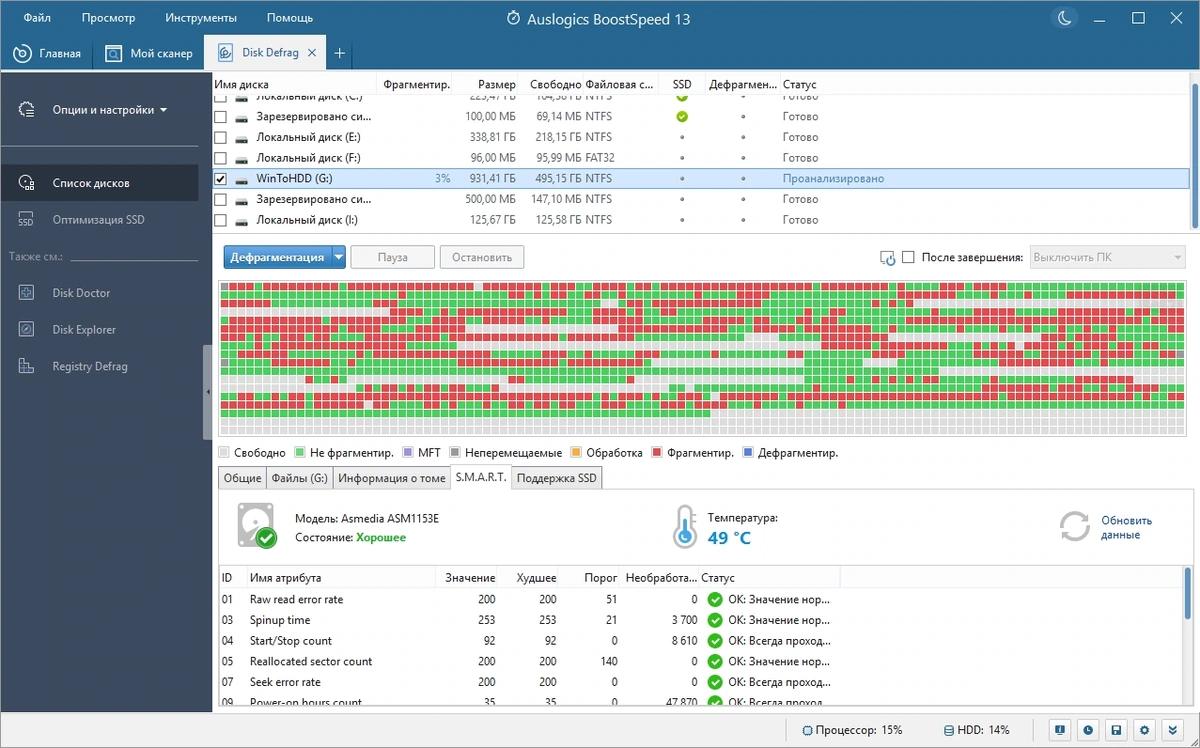Expand status bar with double chevron button

(x=1175, y=731)
